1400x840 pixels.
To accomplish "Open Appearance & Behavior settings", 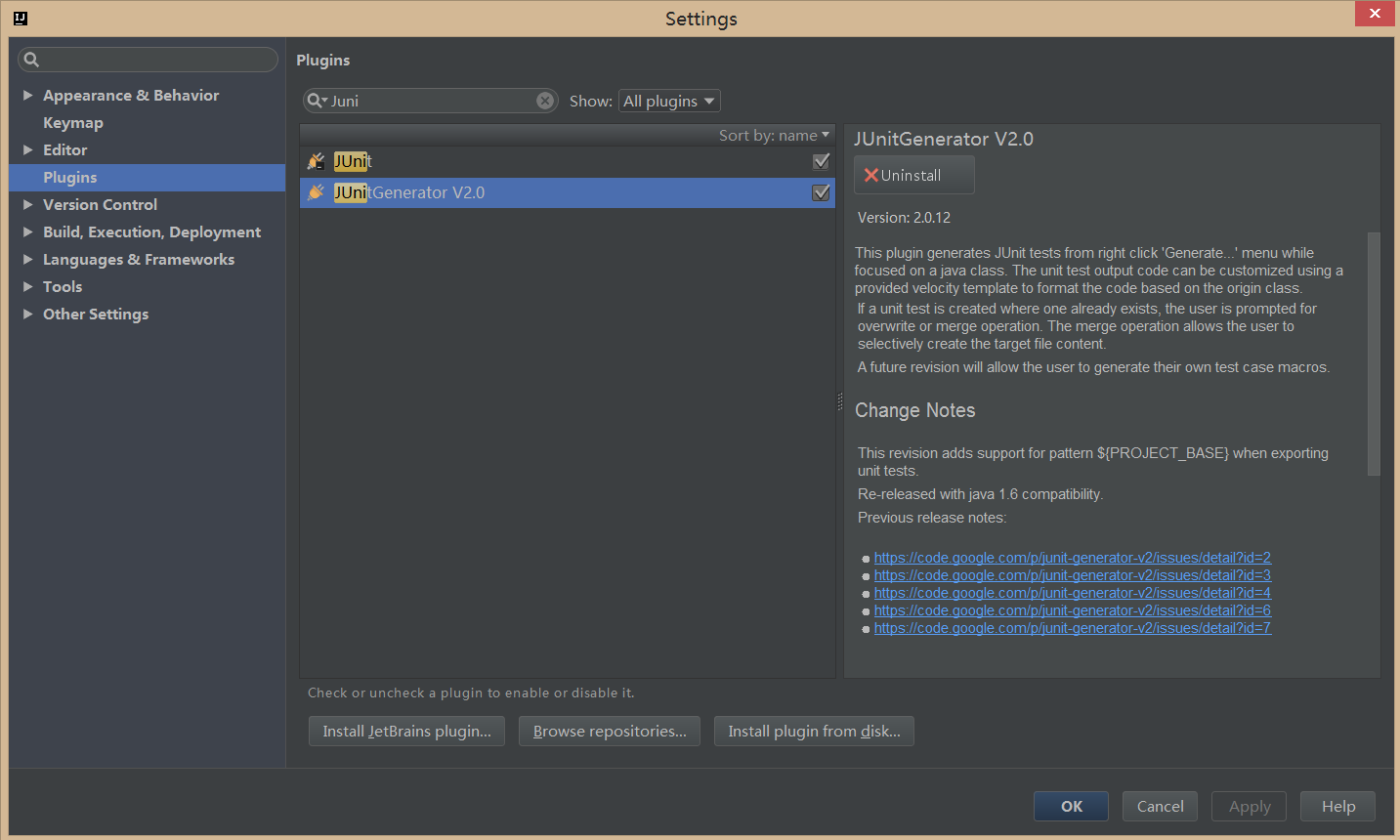I will click(131, 95).
